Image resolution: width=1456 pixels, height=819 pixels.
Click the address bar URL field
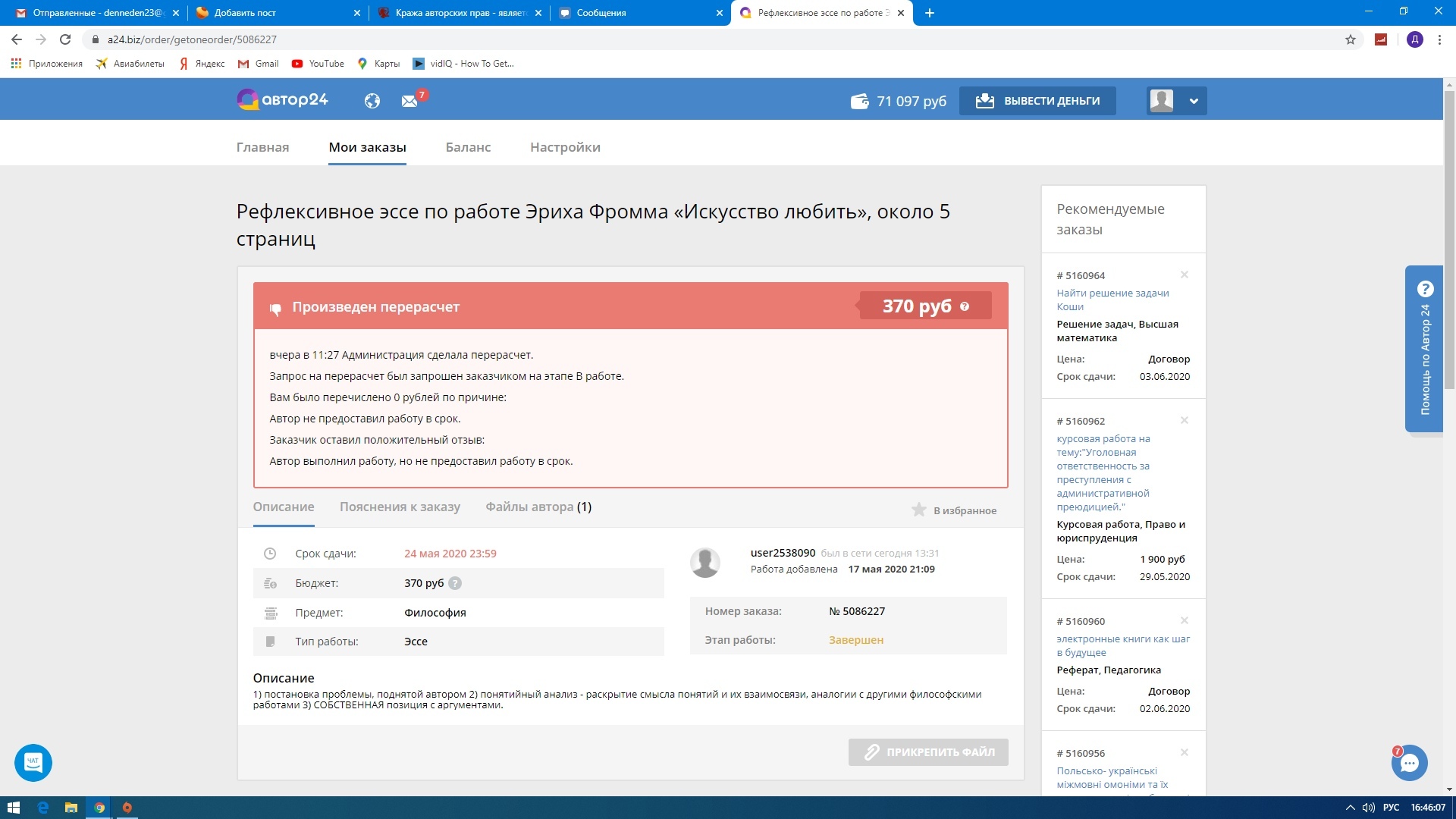[x=713, y=39]
